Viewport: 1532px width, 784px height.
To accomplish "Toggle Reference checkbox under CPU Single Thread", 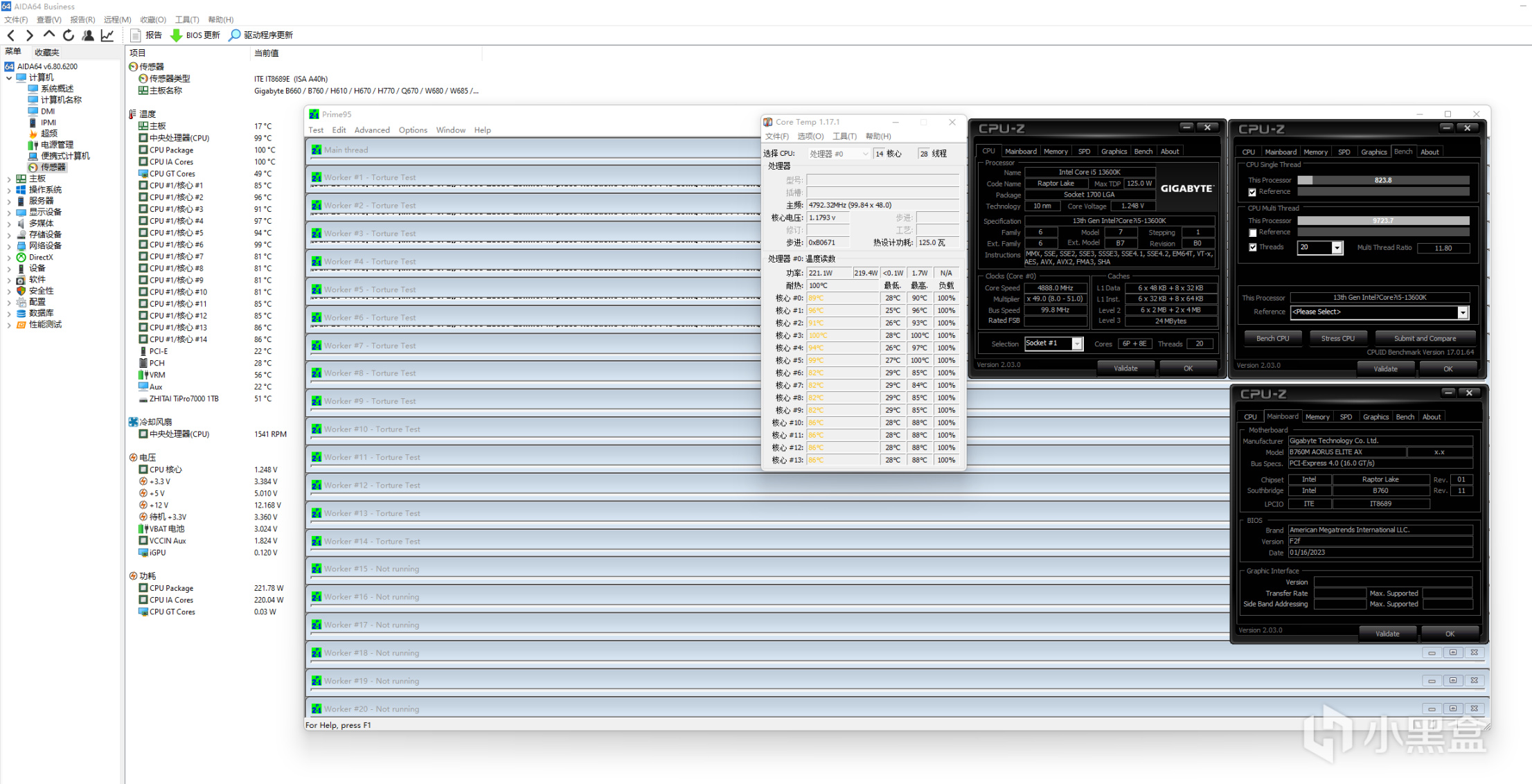I will 1252,193.
